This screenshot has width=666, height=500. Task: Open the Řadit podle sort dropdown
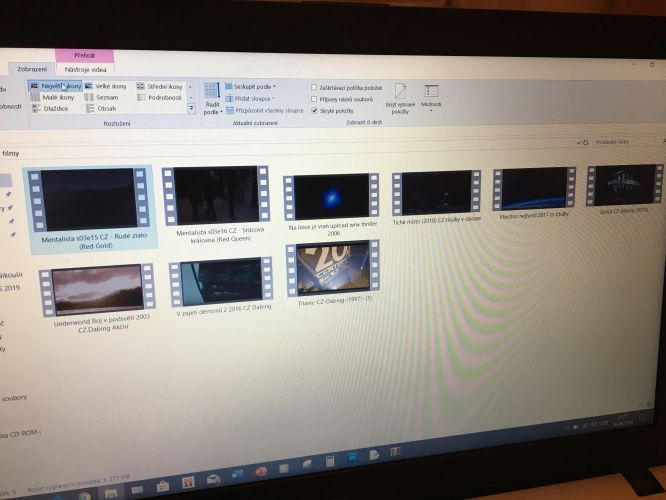(x=212, y=99)
